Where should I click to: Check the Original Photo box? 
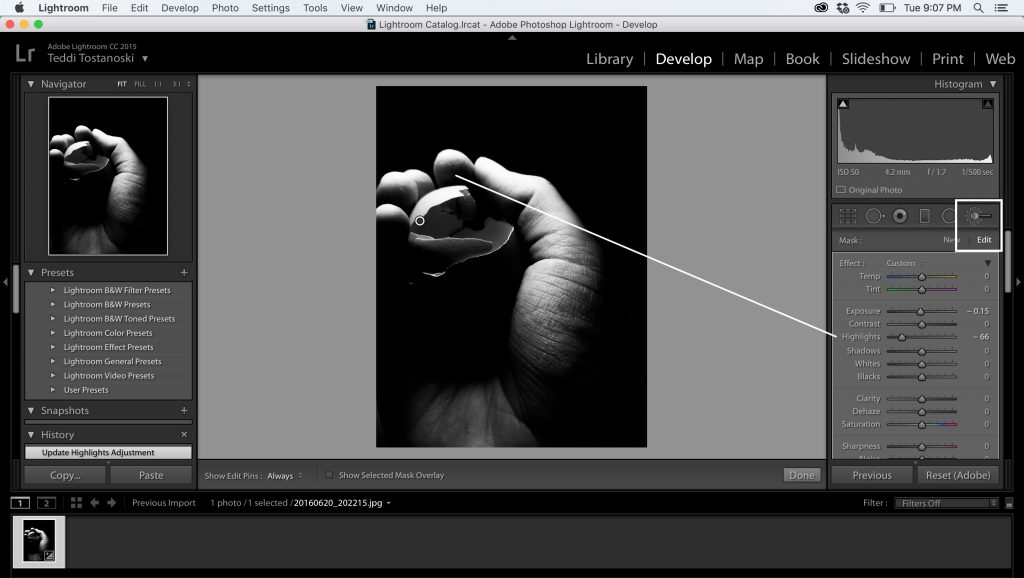tap(841, 190)
